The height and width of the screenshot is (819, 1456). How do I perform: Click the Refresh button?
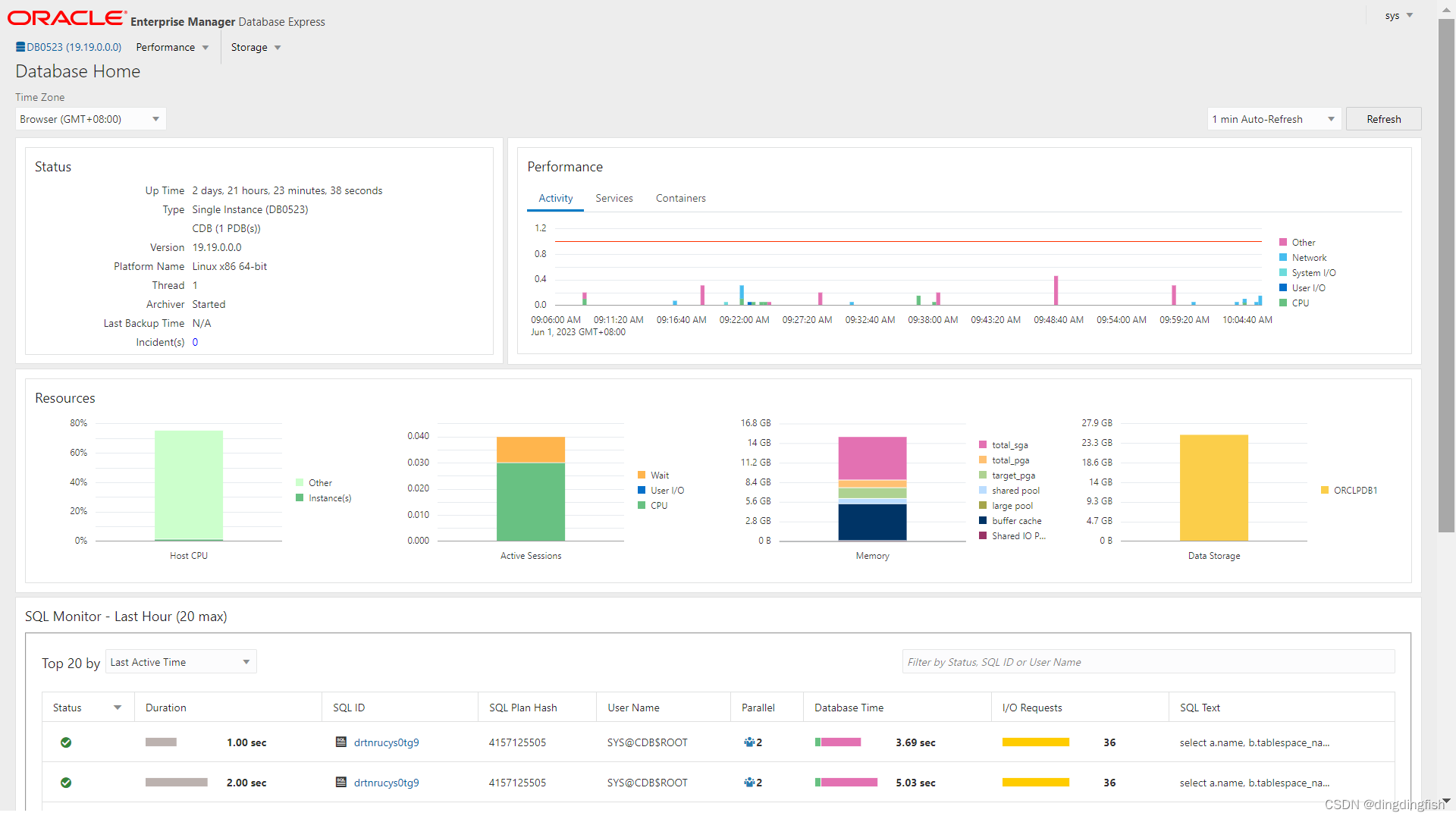coord(1383,119)
